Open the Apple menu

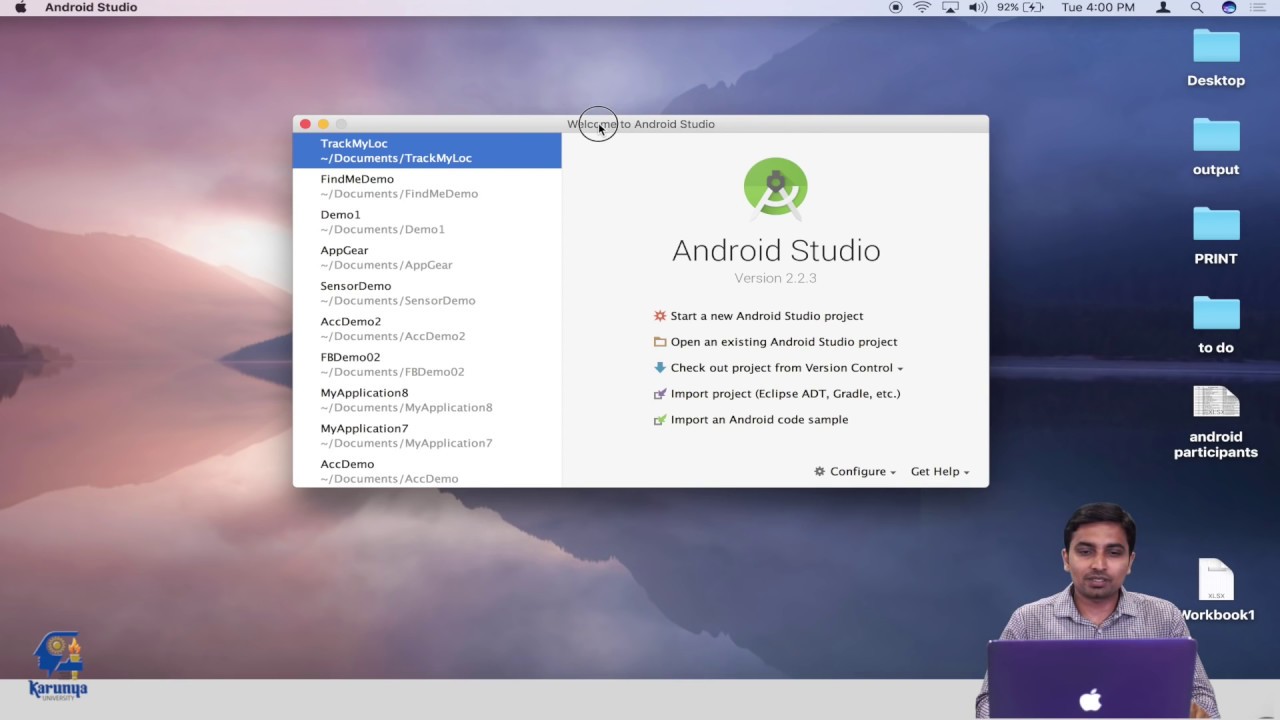[20, 8]
